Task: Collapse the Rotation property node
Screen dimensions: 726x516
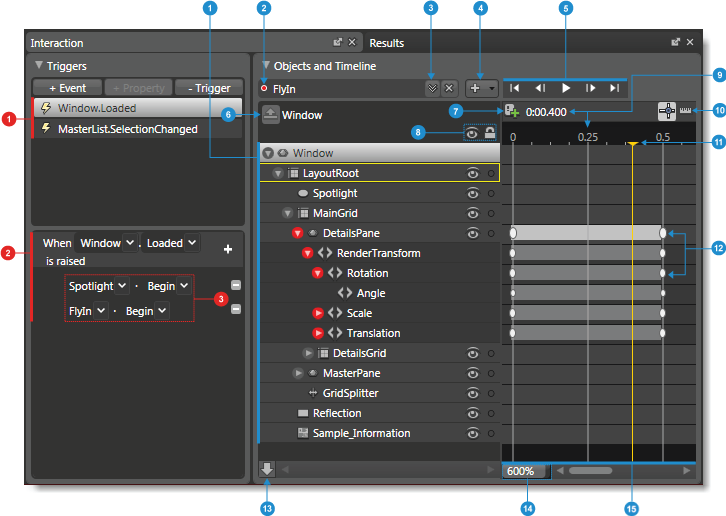Action: [x=317, y=273]
